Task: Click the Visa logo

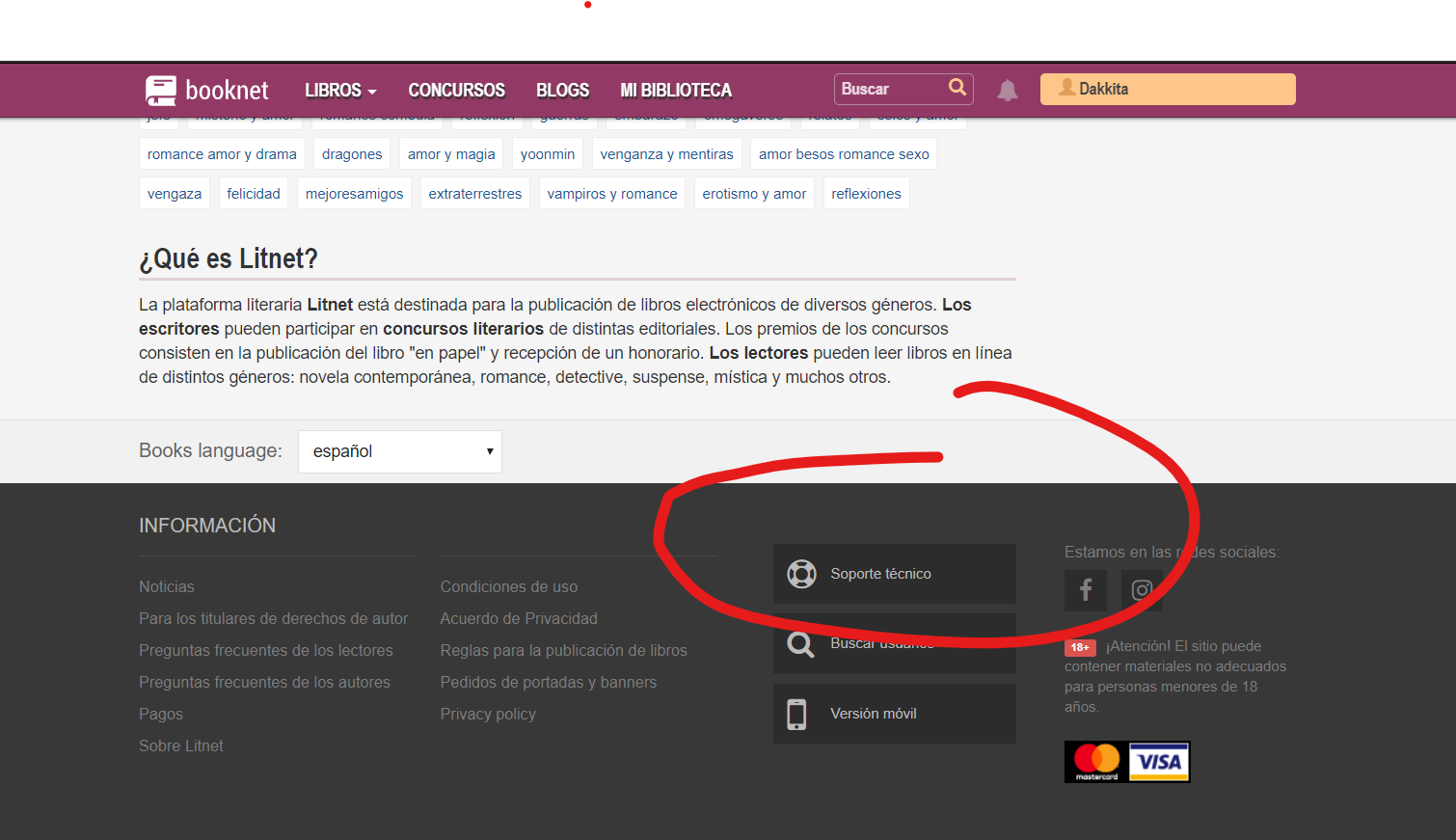Action: point(1159,762)
